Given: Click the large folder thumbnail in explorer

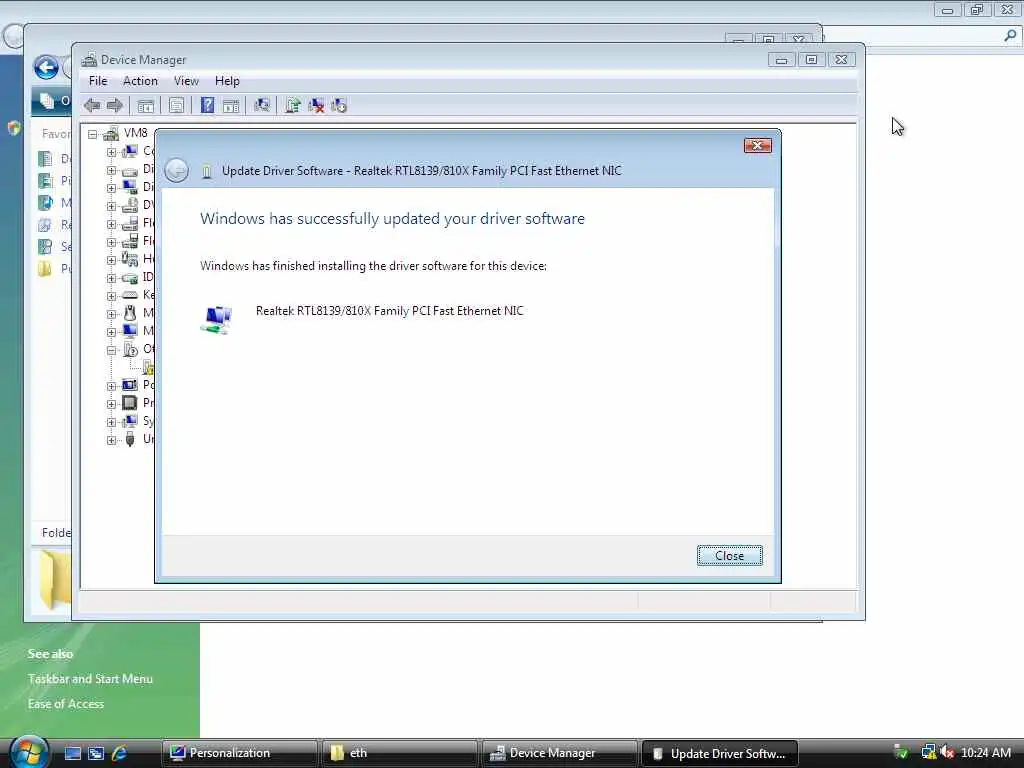Looking at the screenshot, I should tap(55, 580).
